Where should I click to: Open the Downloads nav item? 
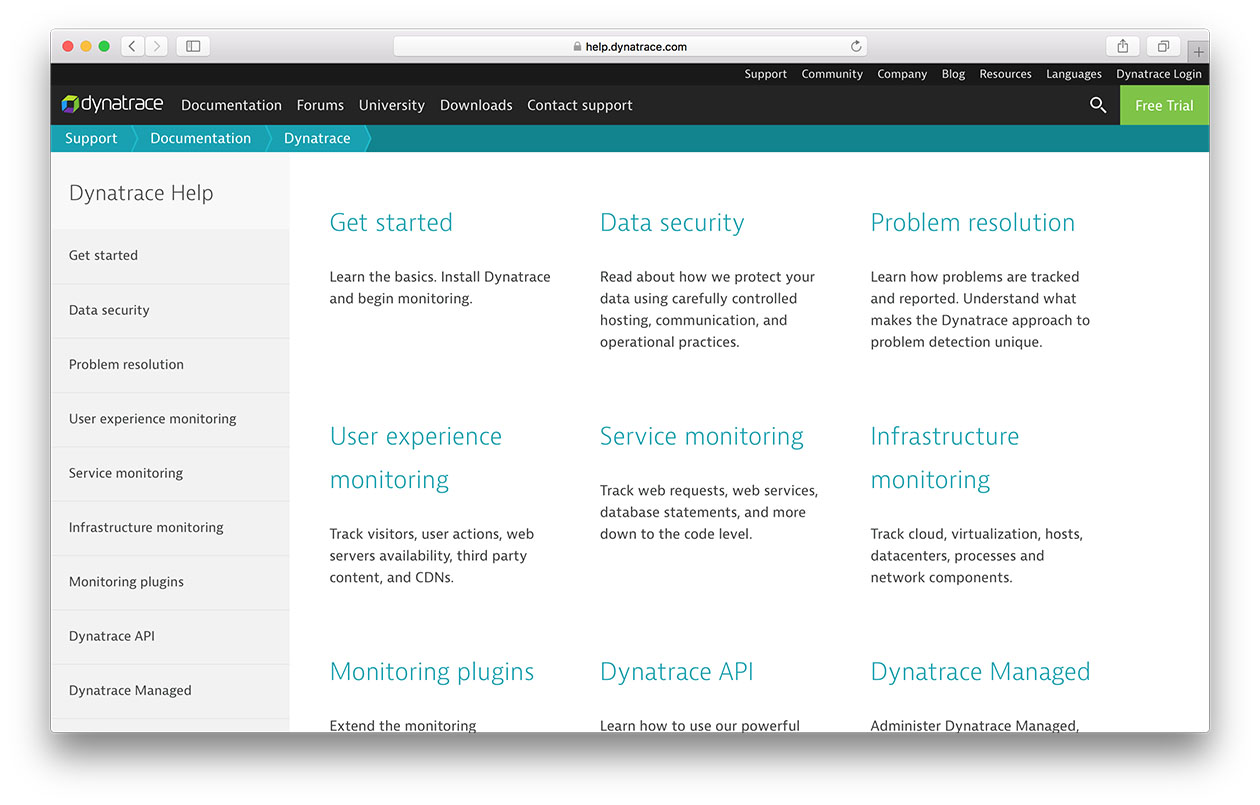[476, 105]
